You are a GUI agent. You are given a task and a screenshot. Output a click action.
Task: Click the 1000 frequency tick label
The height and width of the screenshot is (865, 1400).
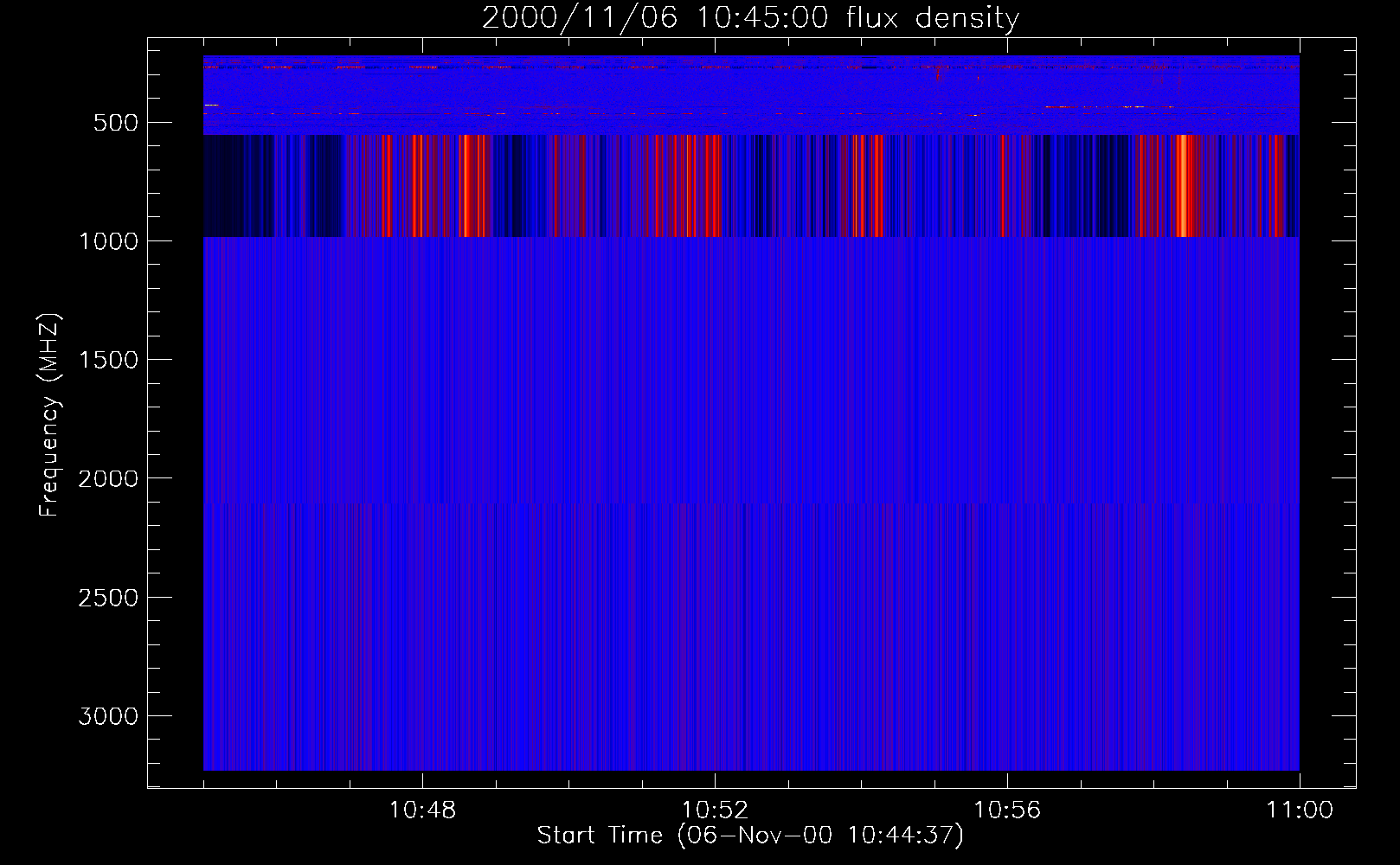[108, 241]
